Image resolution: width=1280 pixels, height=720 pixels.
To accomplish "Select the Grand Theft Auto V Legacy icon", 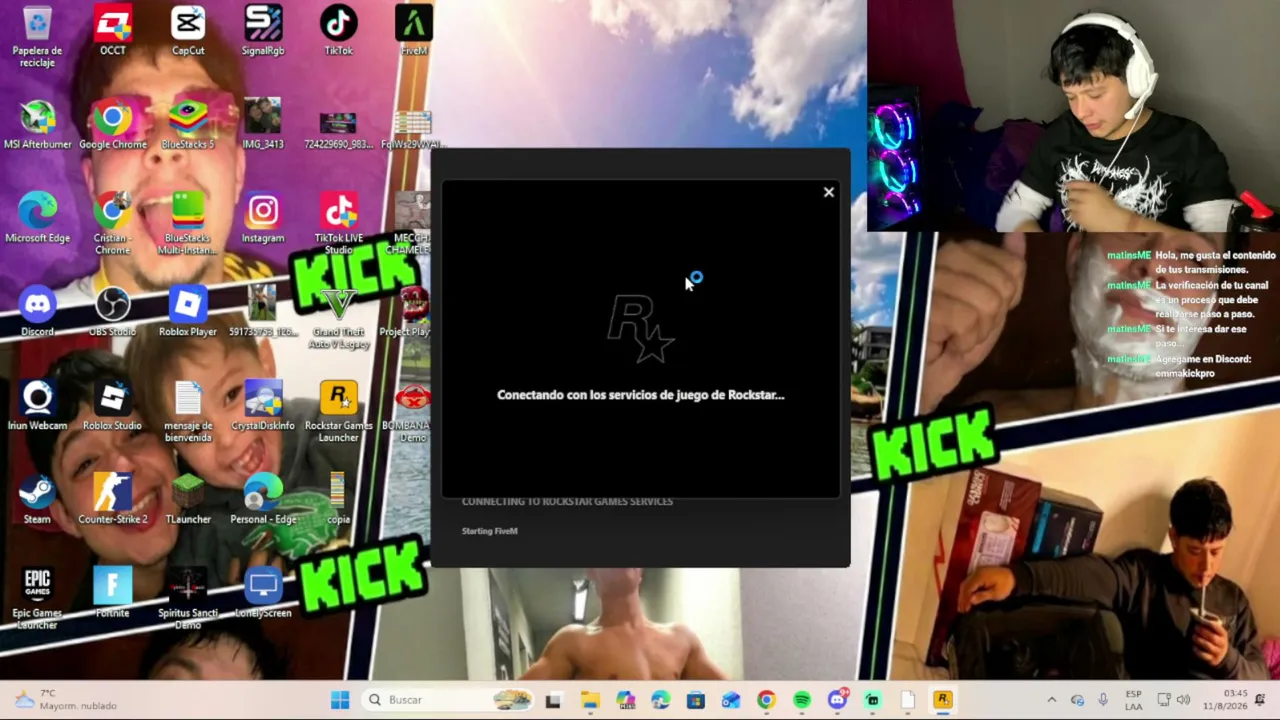I will tap(338, 318).
